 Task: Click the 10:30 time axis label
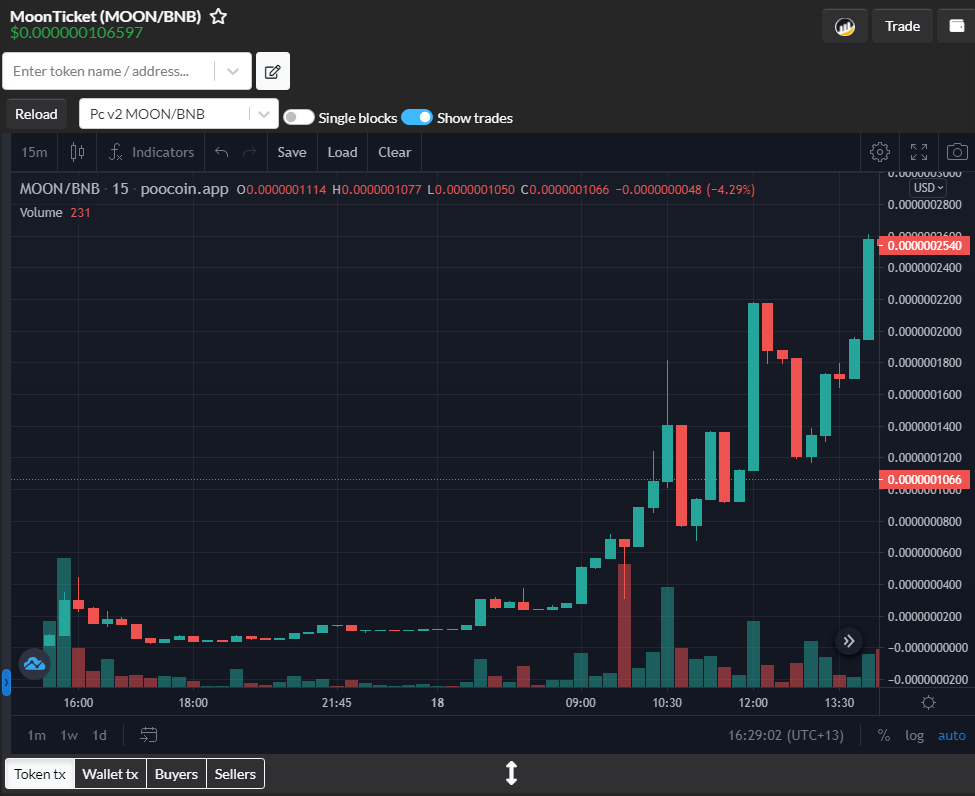(667, 703)
